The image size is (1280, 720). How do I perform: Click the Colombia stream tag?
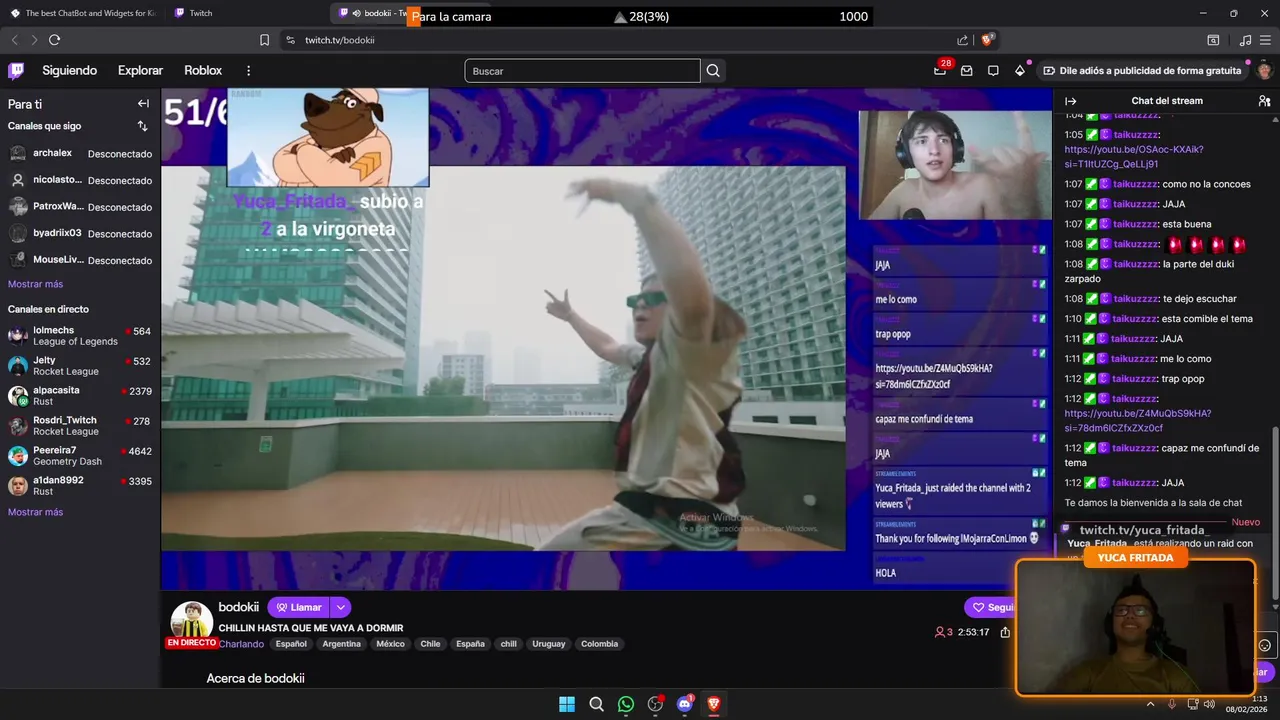coord(599,644)
